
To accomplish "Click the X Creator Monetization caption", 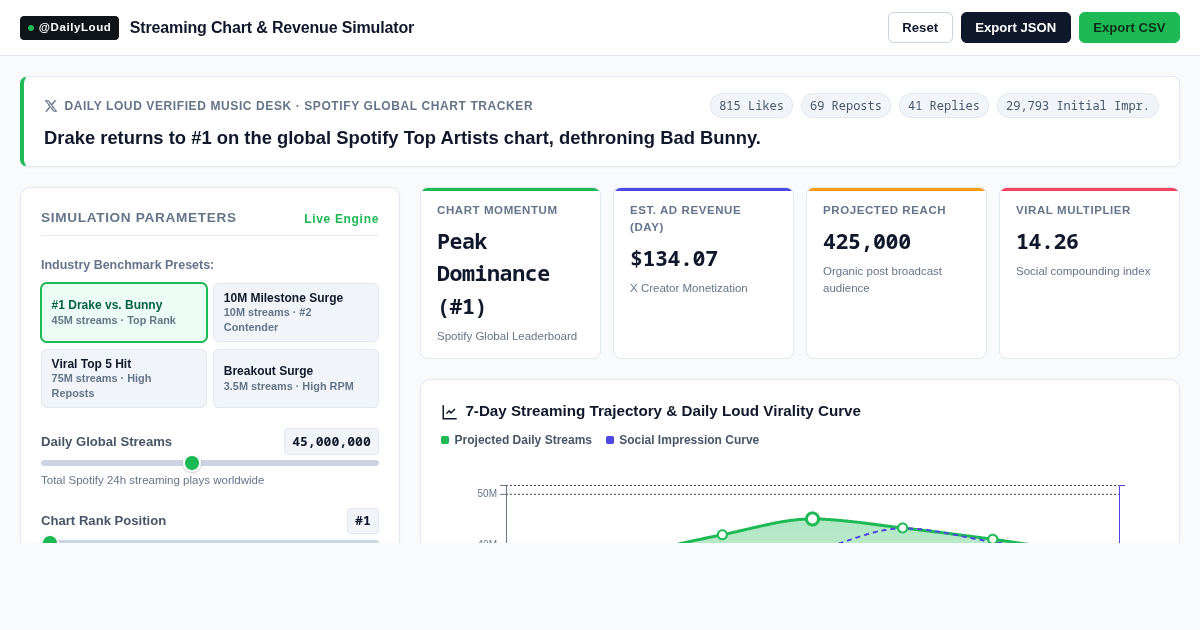I will [x=689, y=288].
